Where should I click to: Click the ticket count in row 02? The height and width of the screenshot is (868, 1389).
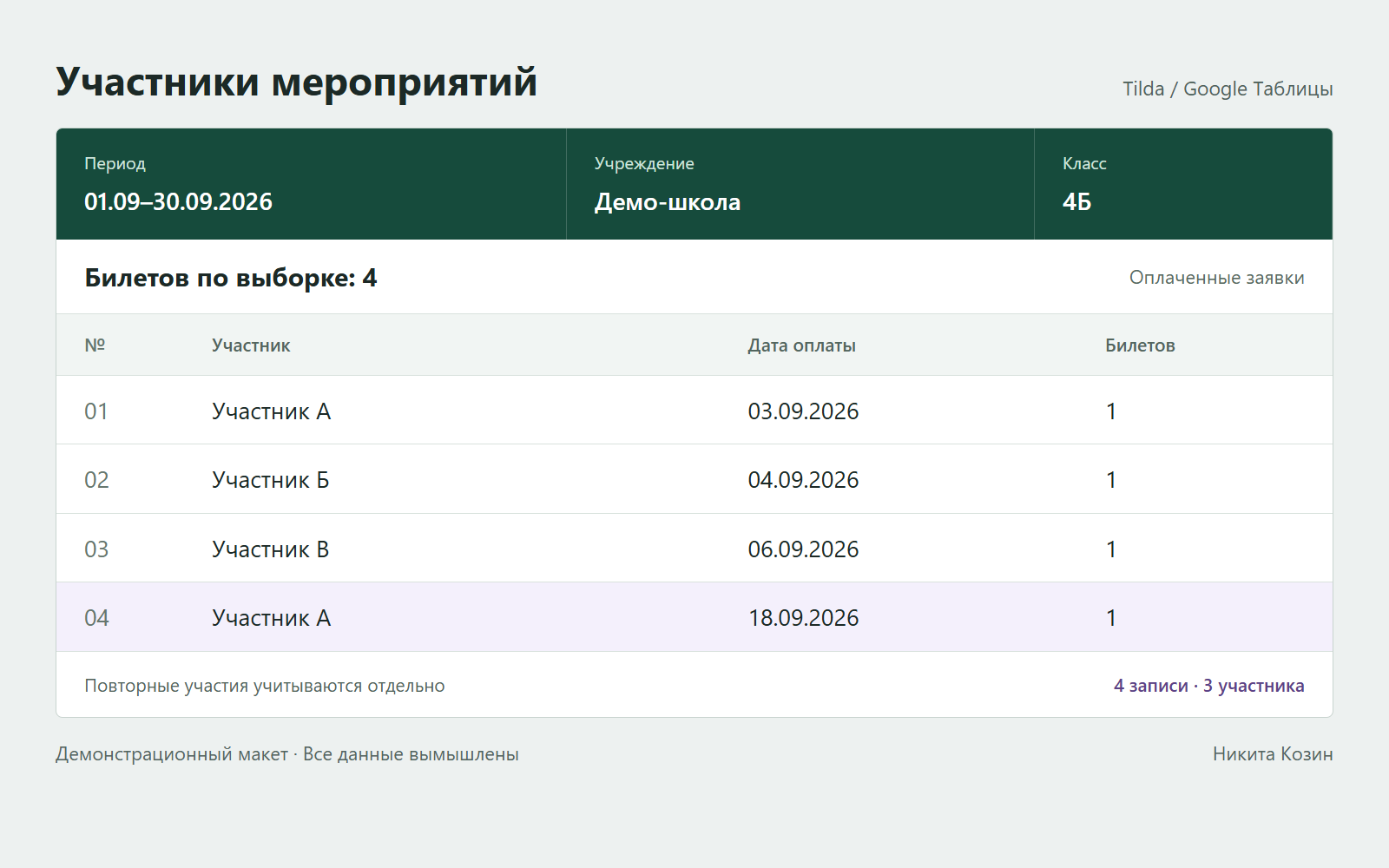coord(1111,480)
